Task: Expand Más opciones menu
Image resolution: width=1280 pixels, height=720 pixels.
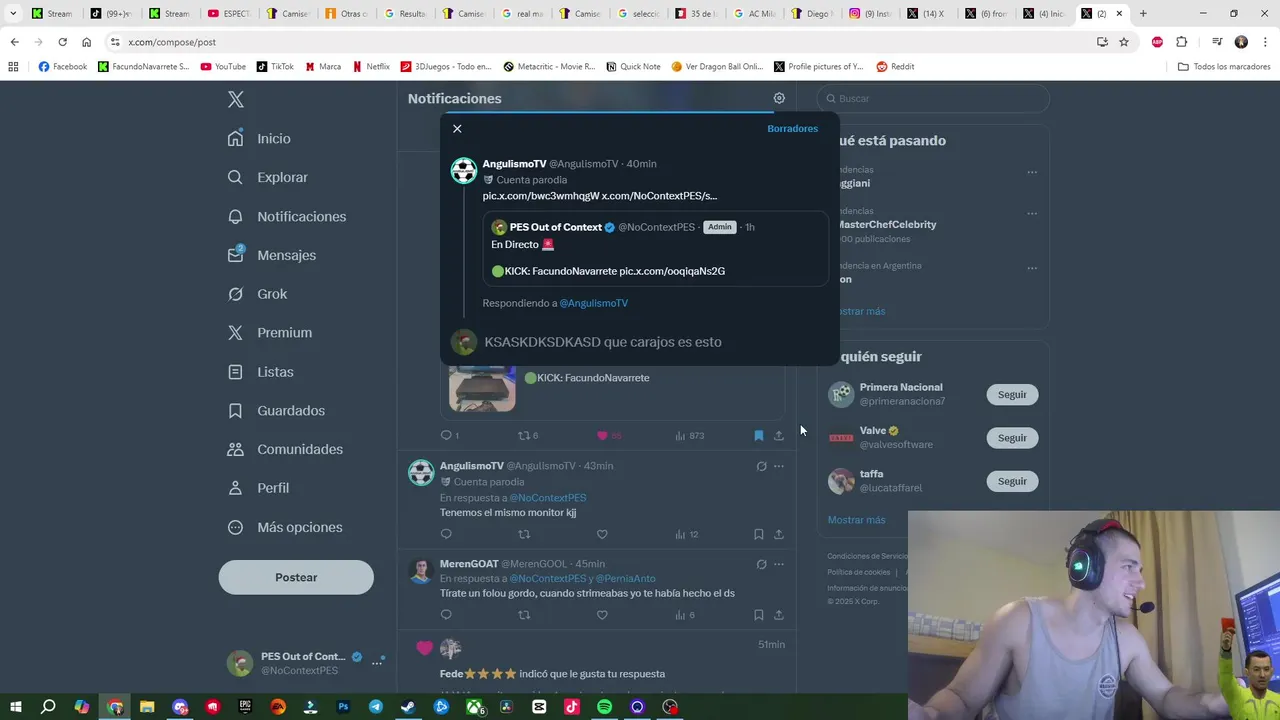Action: pos(285,527)
